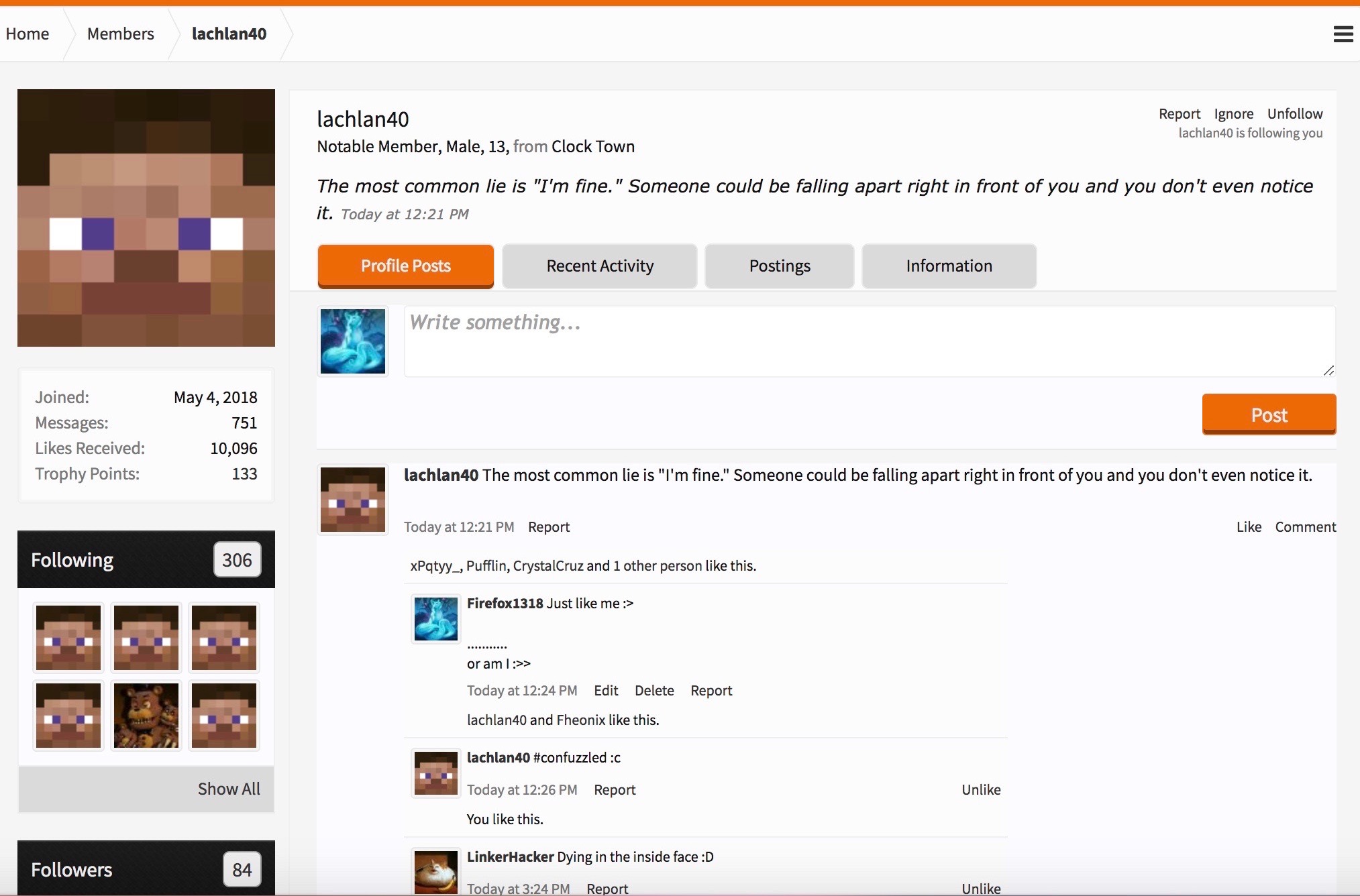The width and height of the screenshot is (1360, 896).
Task: Open the Postings tab
Action: 780,266
